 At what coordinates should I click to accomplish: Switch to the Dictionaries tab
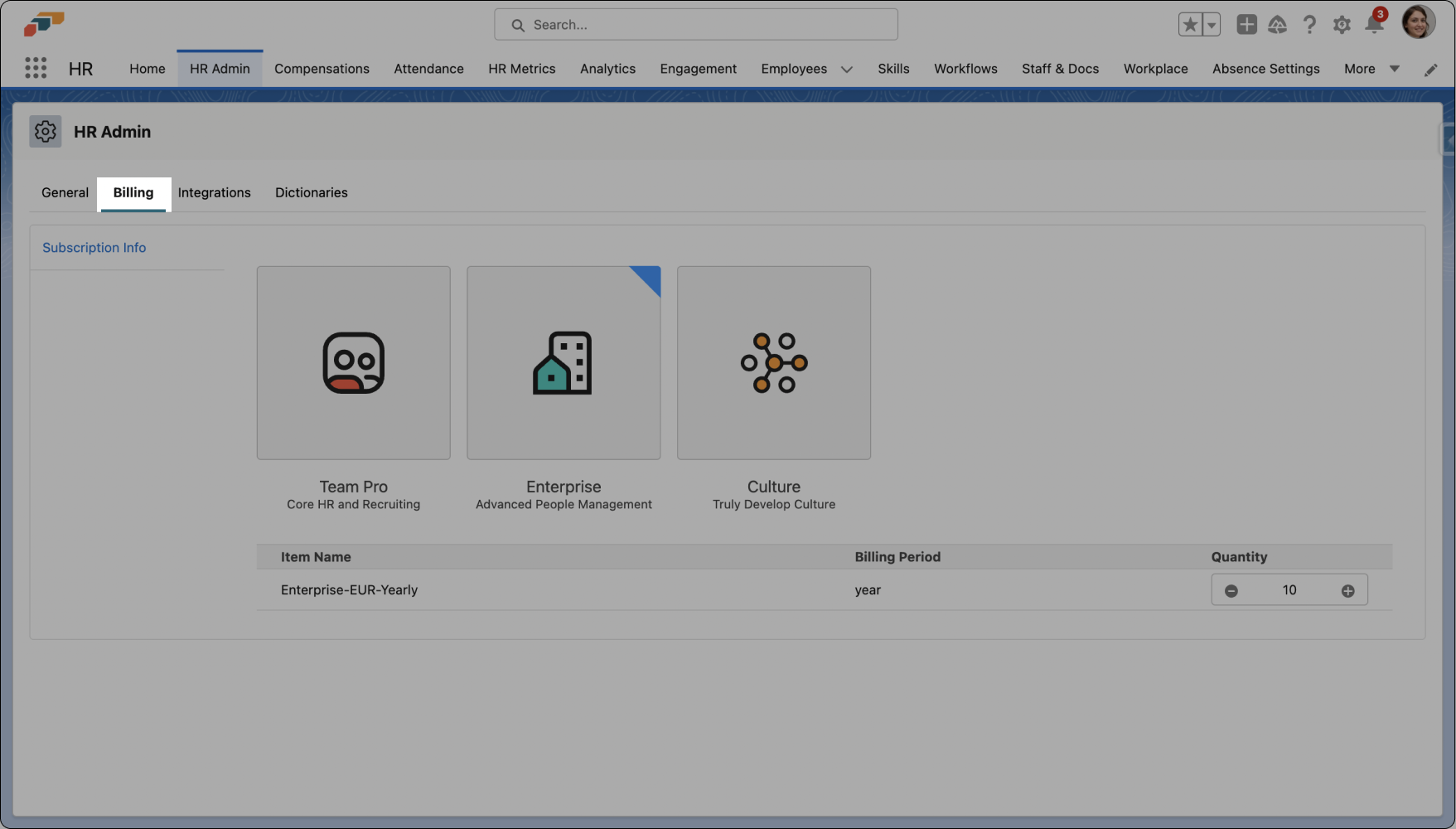click(x=311, y=192)
